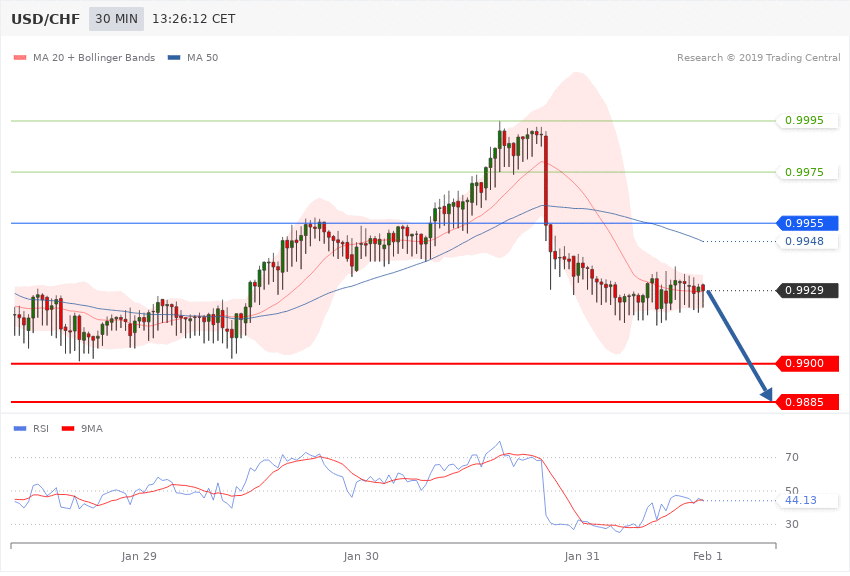The height and width of the screenshot is (576, 850).
Task: Select the red 0.9885 support level tag
Action: [x=808, y=402]
